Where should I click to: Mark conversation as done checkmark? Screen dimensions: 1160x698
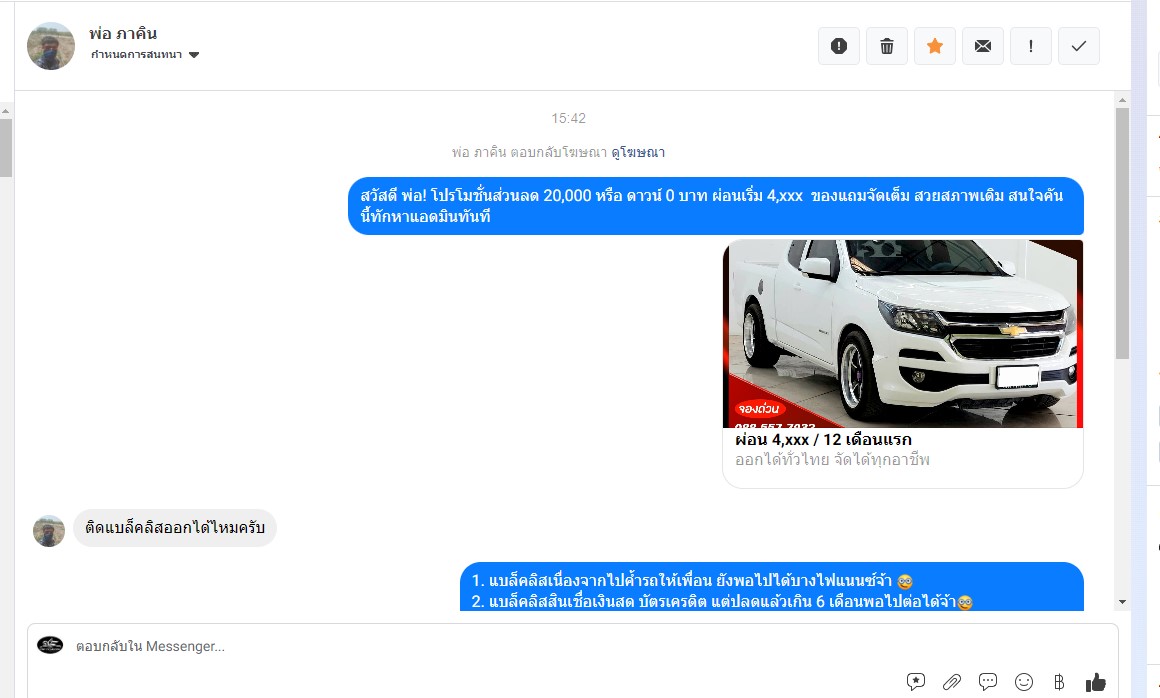click(1079, 46)
